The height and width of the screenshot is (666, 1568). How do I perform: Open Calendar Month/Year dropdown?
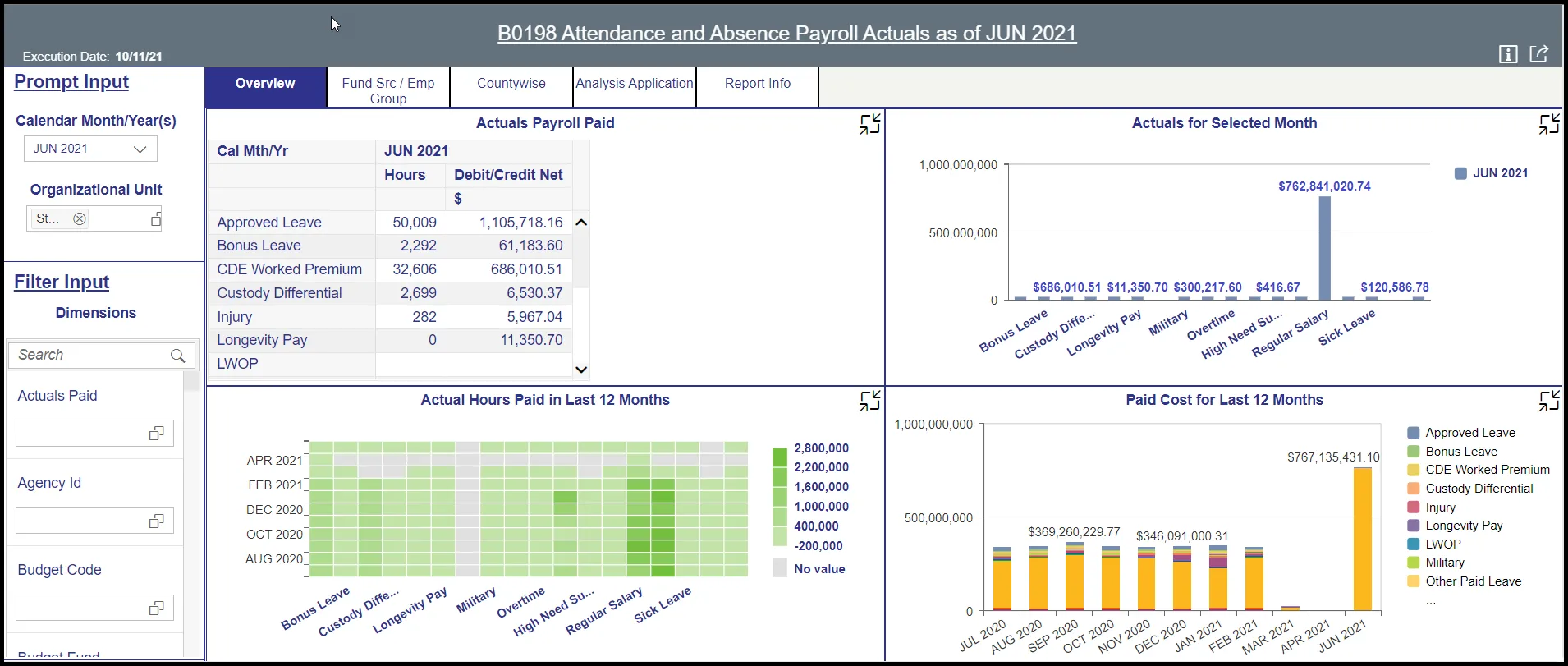coord(140,149)
